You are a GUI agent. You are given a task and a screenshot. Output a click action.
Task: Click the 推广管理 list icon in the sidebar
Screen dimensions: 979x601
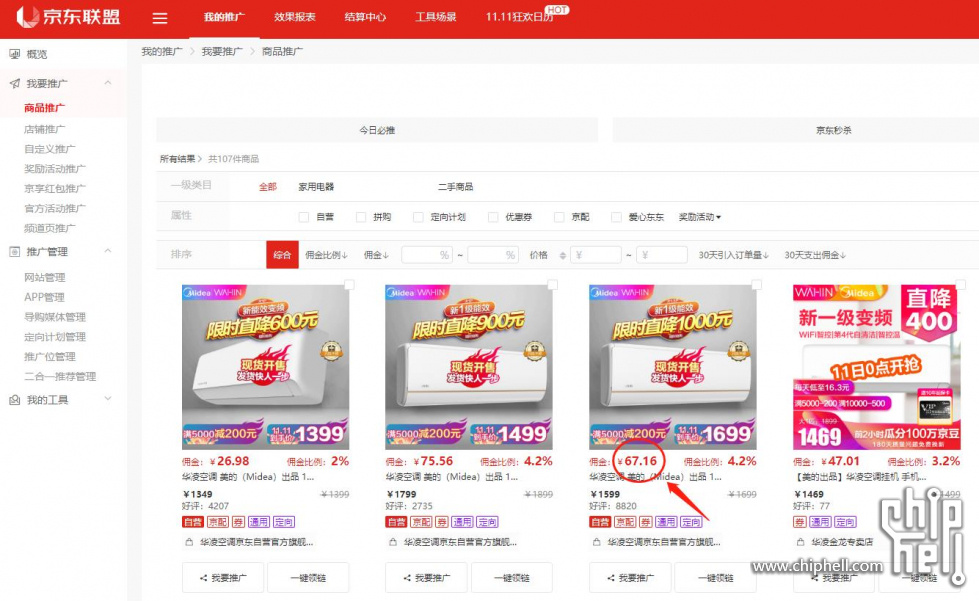[14, 252]
